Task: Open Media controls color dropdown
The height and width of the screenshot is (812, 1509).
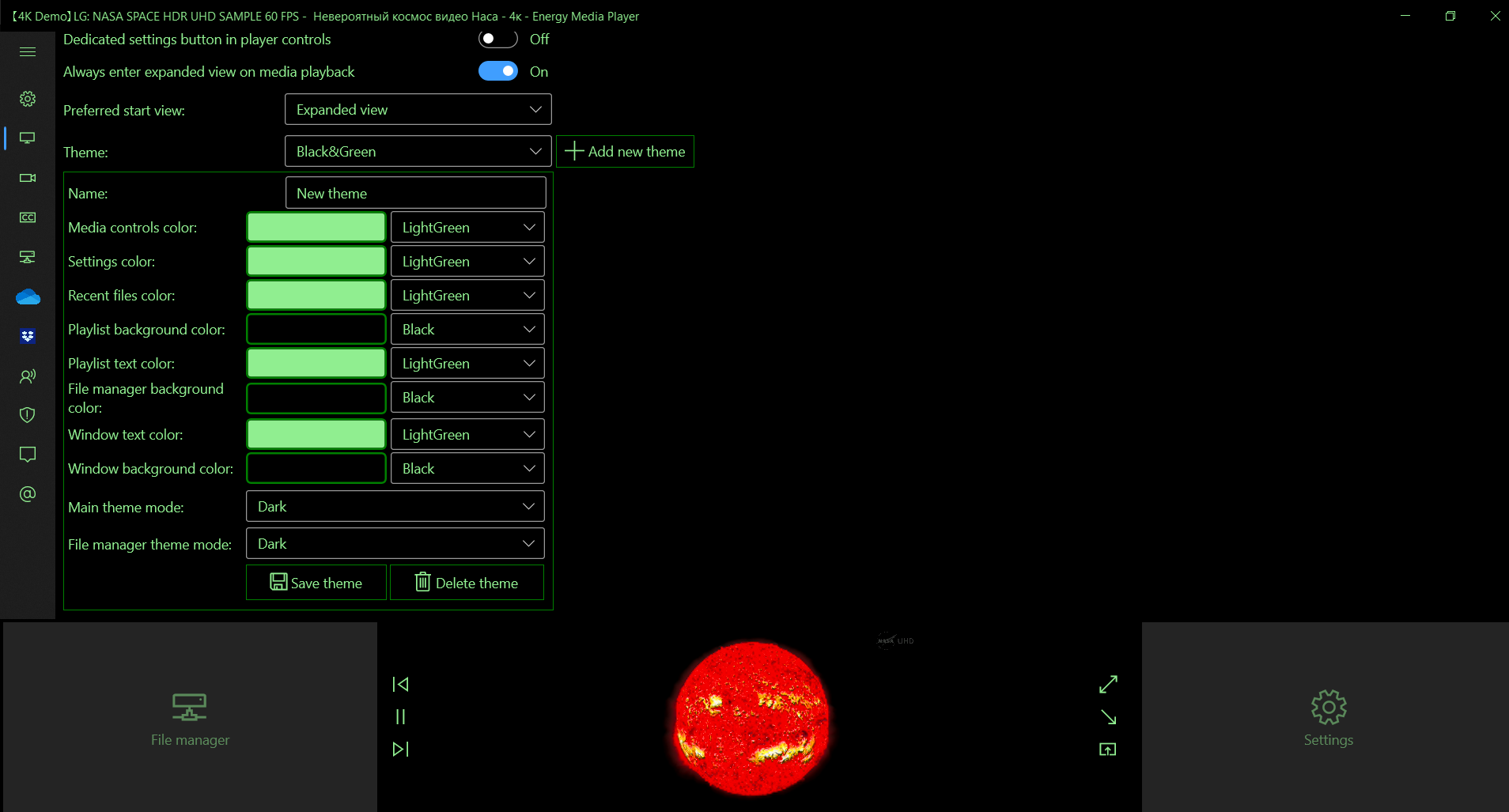Action: coord(467,227)
